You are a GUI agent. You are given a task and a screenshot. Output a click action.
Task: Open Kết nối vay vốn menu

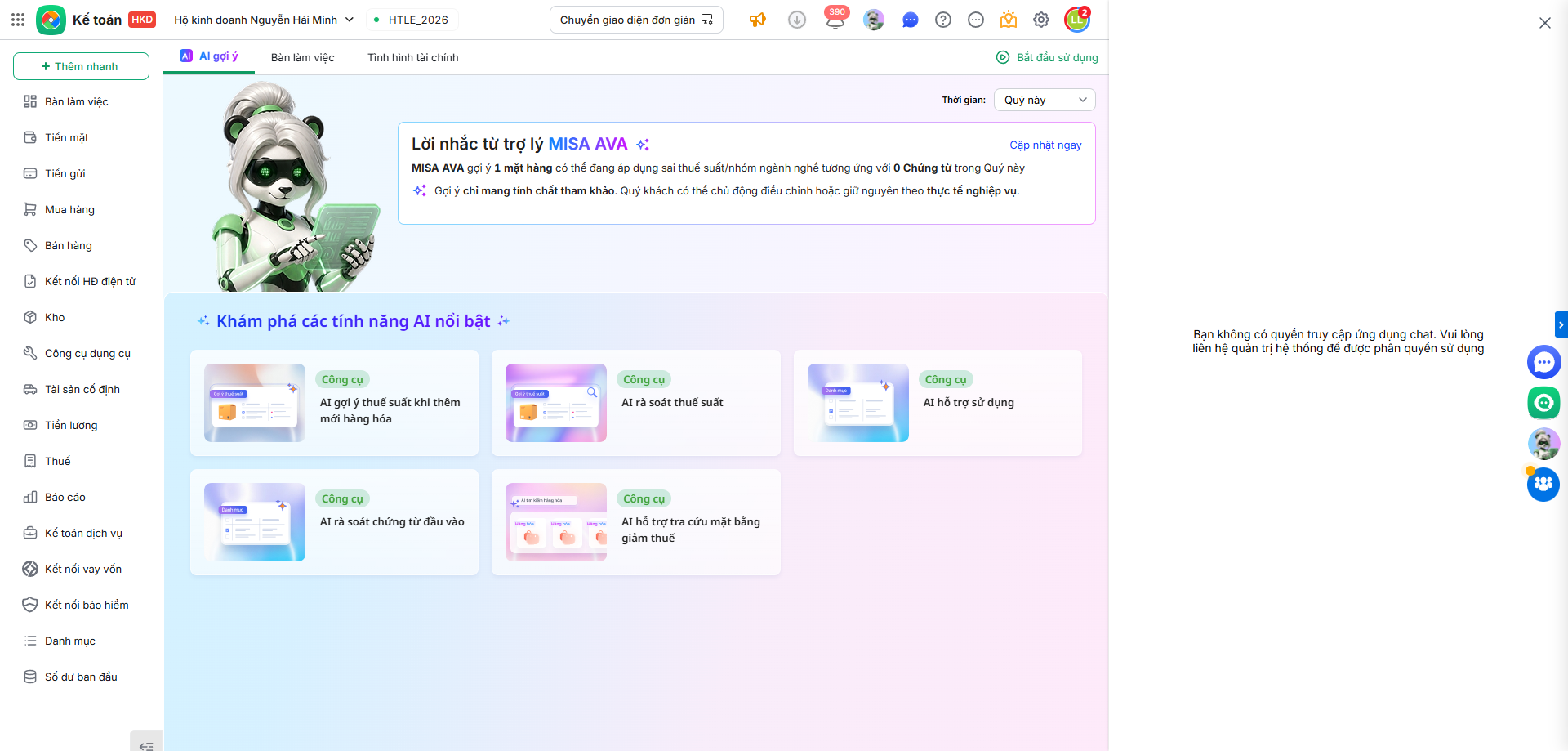coord(82,569)
